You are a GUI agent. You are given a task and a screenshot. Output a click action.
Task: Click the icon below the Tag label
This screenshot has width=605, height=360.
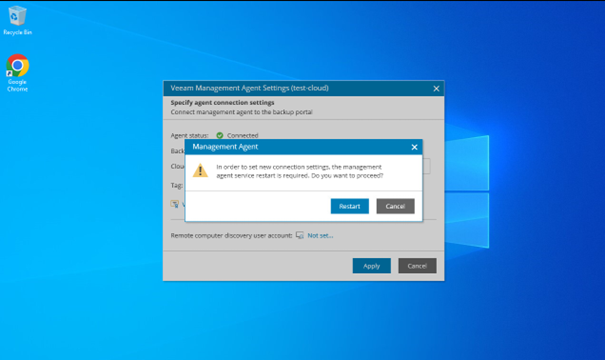[x=175, y=204]
